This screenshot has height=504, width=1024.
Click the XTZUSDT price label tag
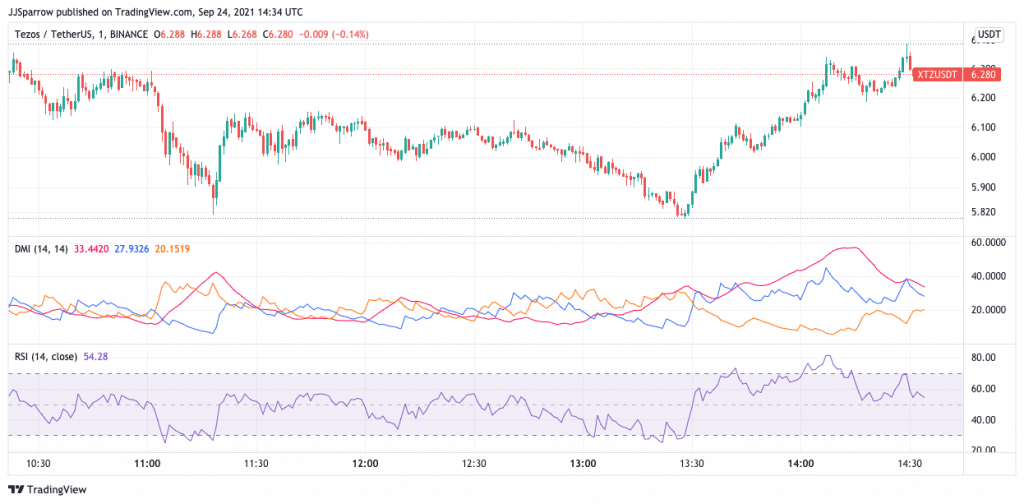coord(937,75)
